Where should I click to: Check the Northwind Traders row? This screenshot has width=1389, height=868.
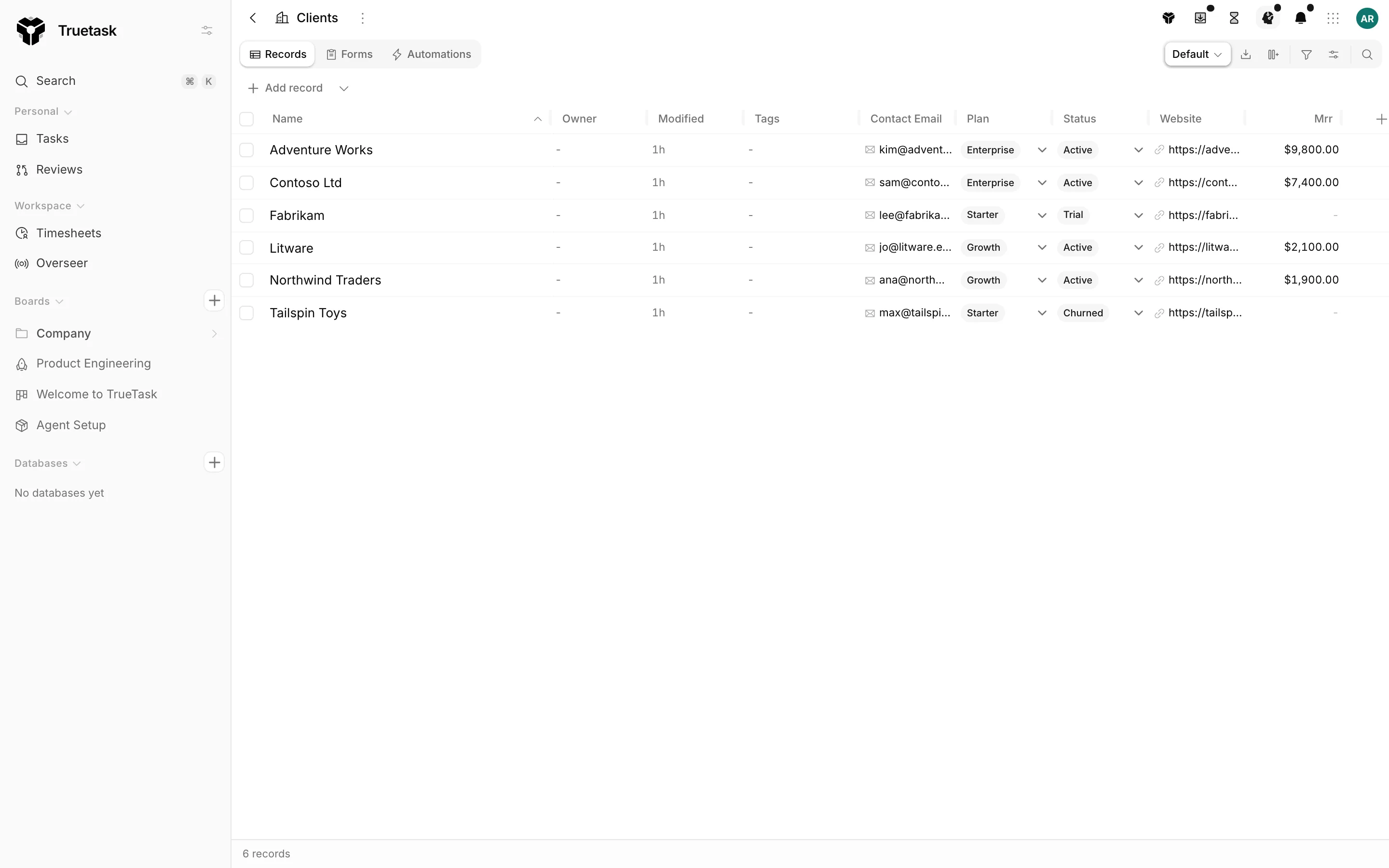pyautogui.click(x=246, y=280)
